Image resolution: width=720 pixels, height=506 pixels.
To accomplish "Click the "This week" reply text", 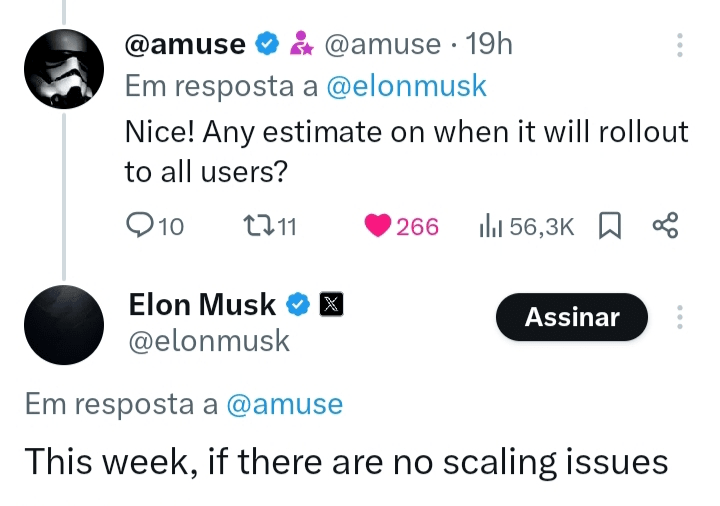I will point(345,462).
